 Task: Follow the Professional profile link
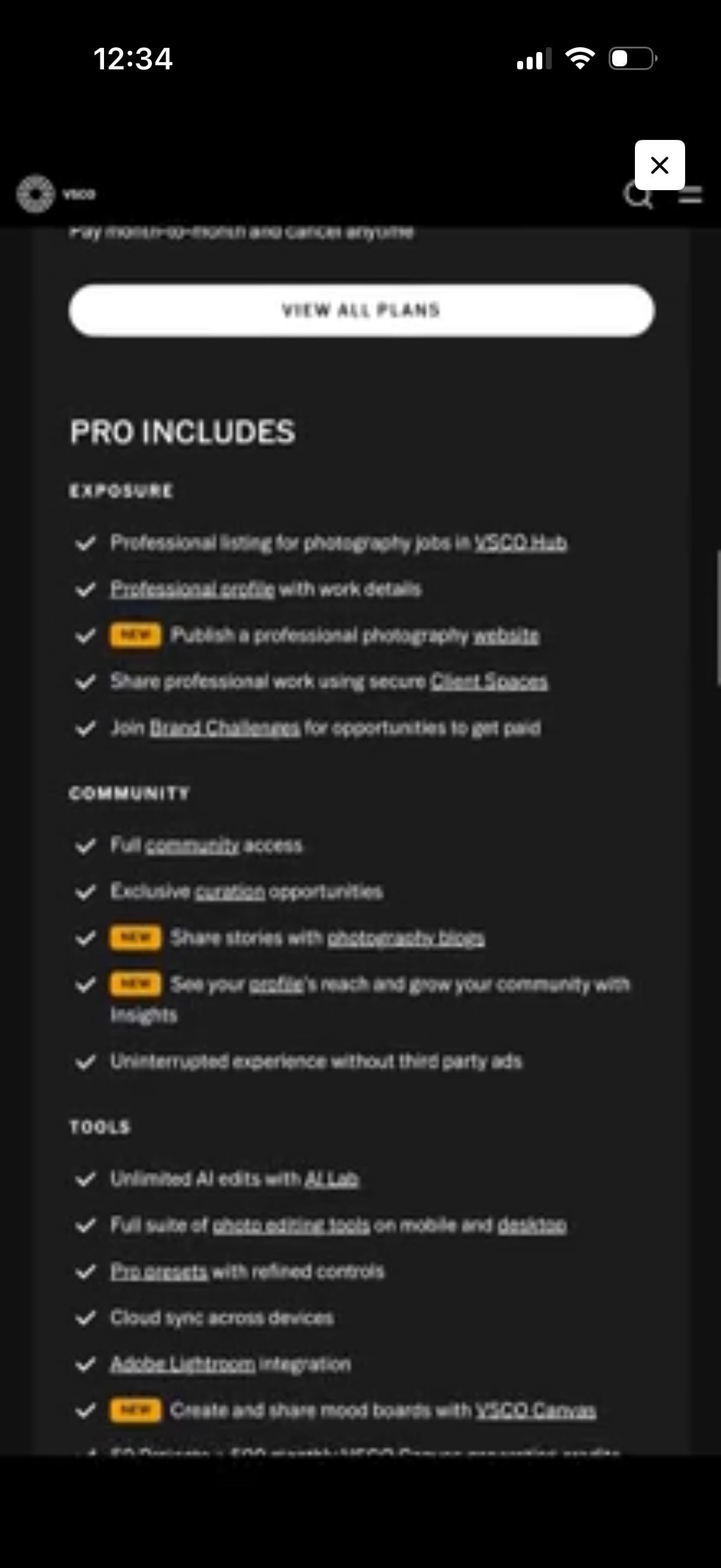(193, 589)
